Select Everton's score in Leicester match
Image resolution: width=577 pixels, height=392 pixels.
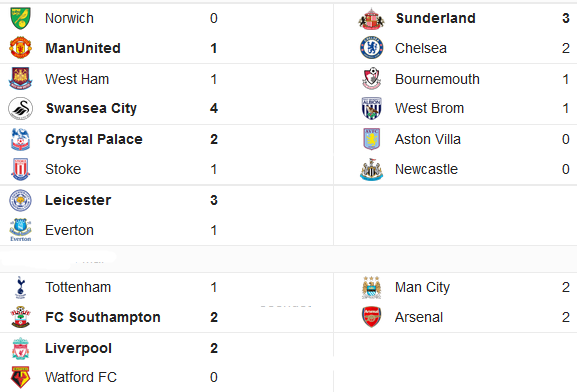[213, 230]
